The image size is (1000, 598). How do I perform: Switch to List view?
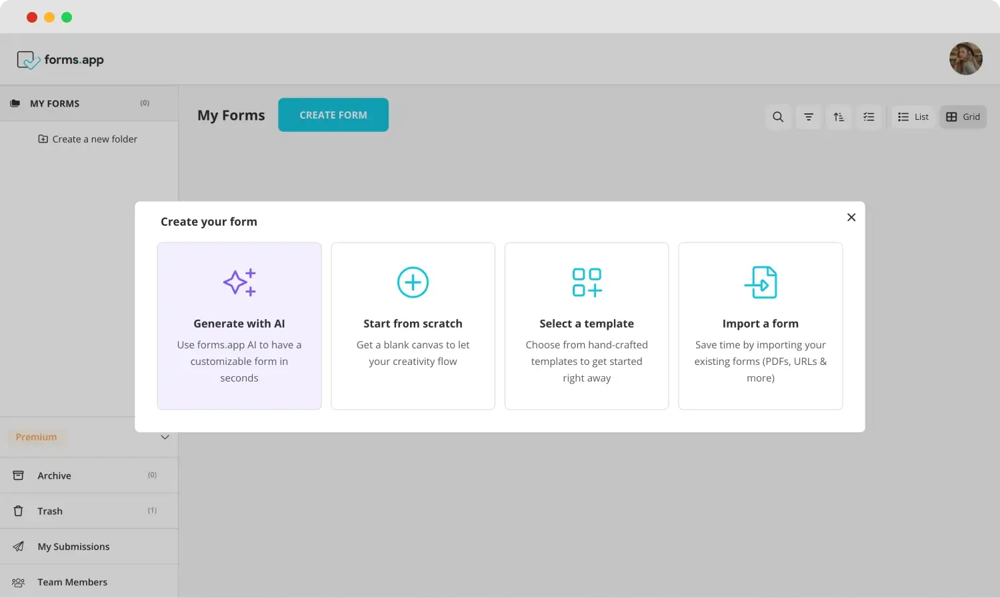(x=913, y=117)
